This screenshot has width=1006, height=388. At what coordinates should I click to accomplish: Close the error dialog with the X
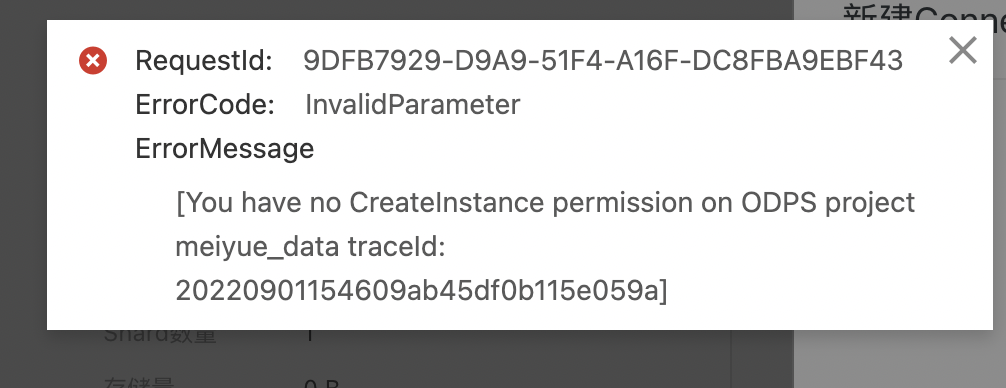pos(962,50)
